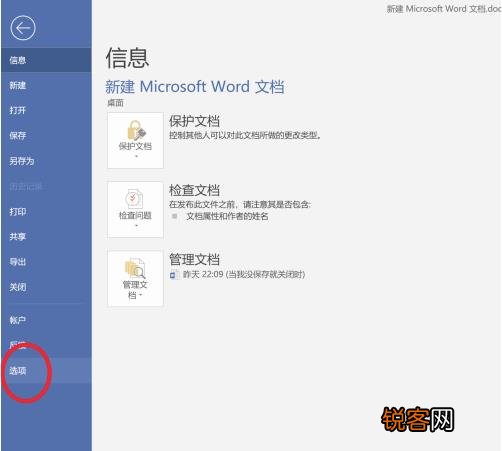The height and width of the screenshot is (451, 502).
Task: Open the 新建 menu entry
Action: [46, 85]
